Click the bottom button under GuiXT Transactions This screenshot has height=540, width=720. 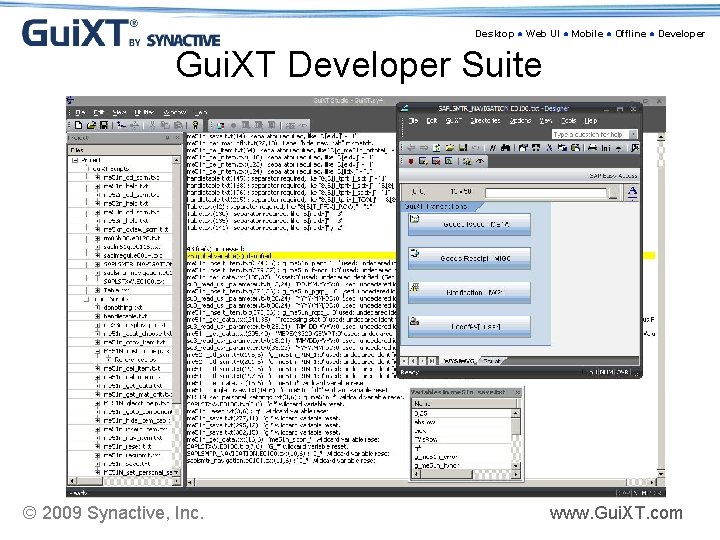469,326
